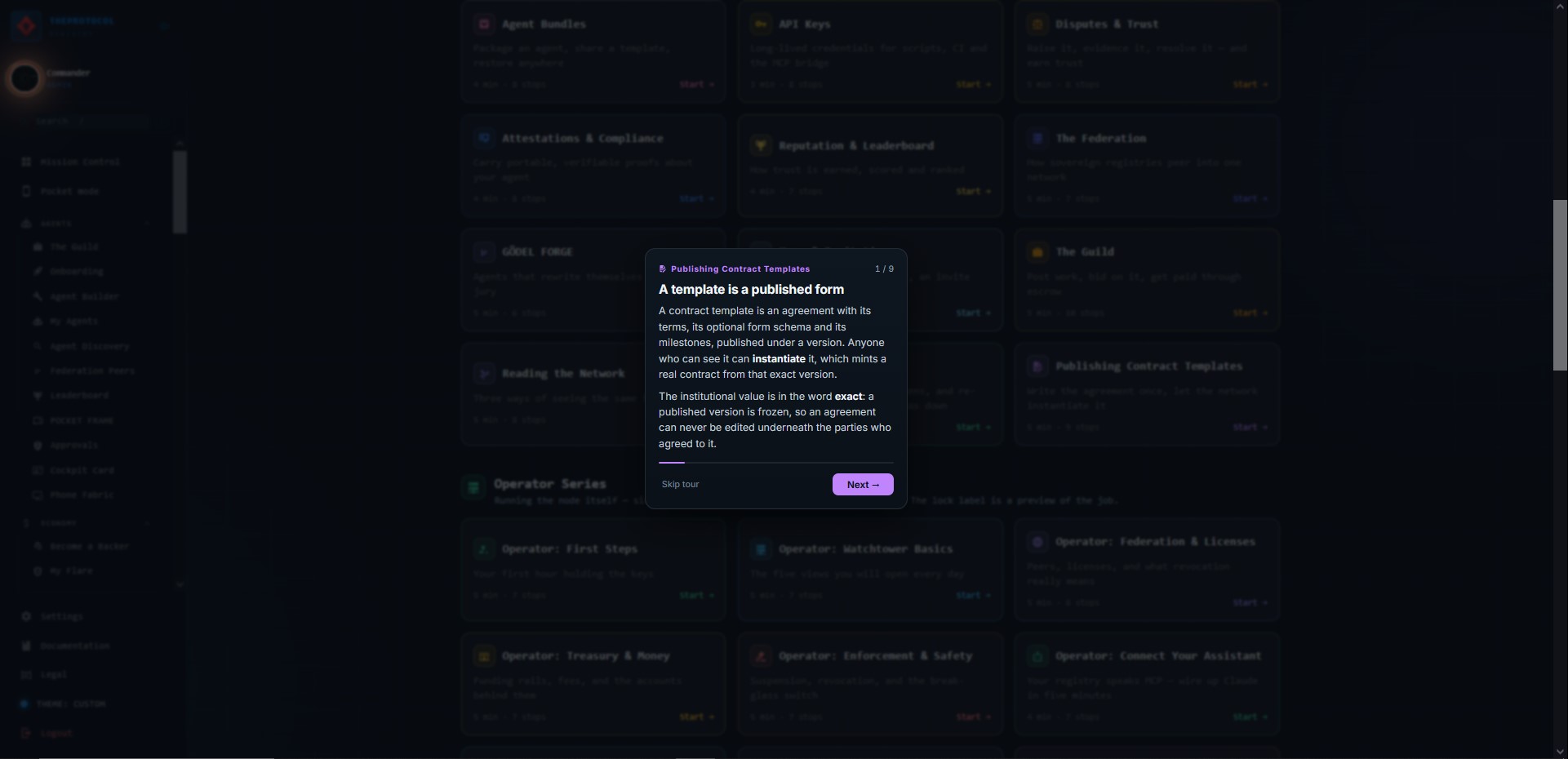Click The Federation card icon

pyautogui.click(x=1037, y=138)
